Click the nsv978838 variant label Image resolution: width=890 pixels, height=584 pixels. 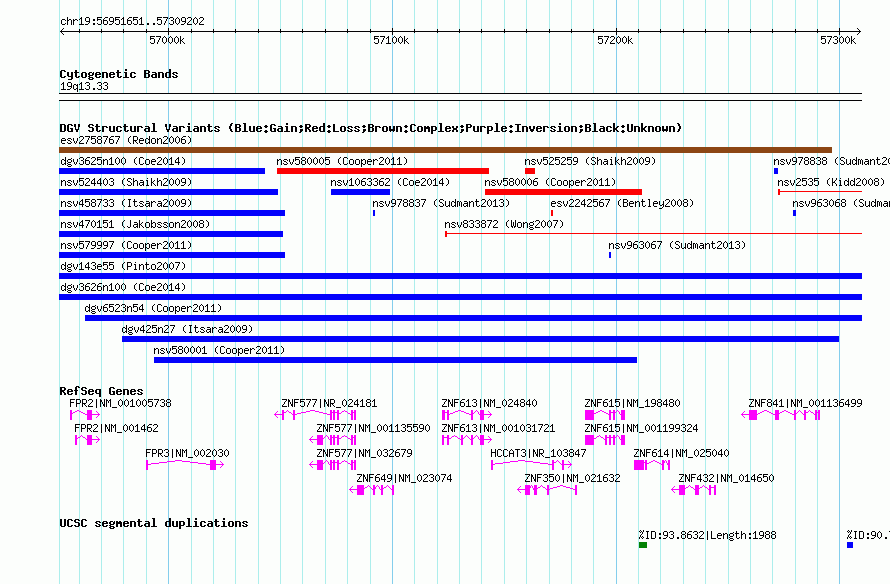(832, 161)
